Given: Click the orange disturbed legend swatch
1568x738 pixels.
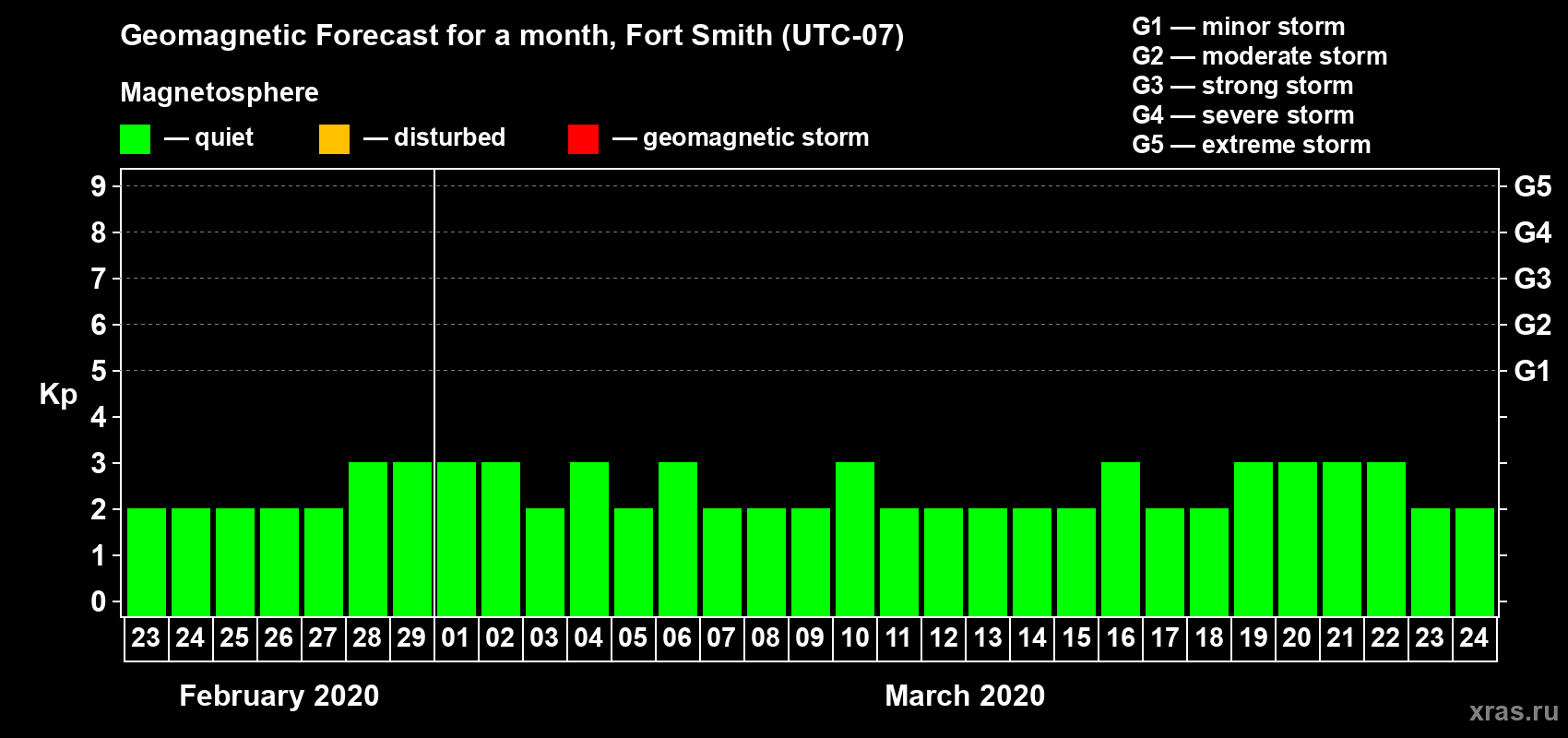Looking at the screenshot, I should click(x=334, y=139).
